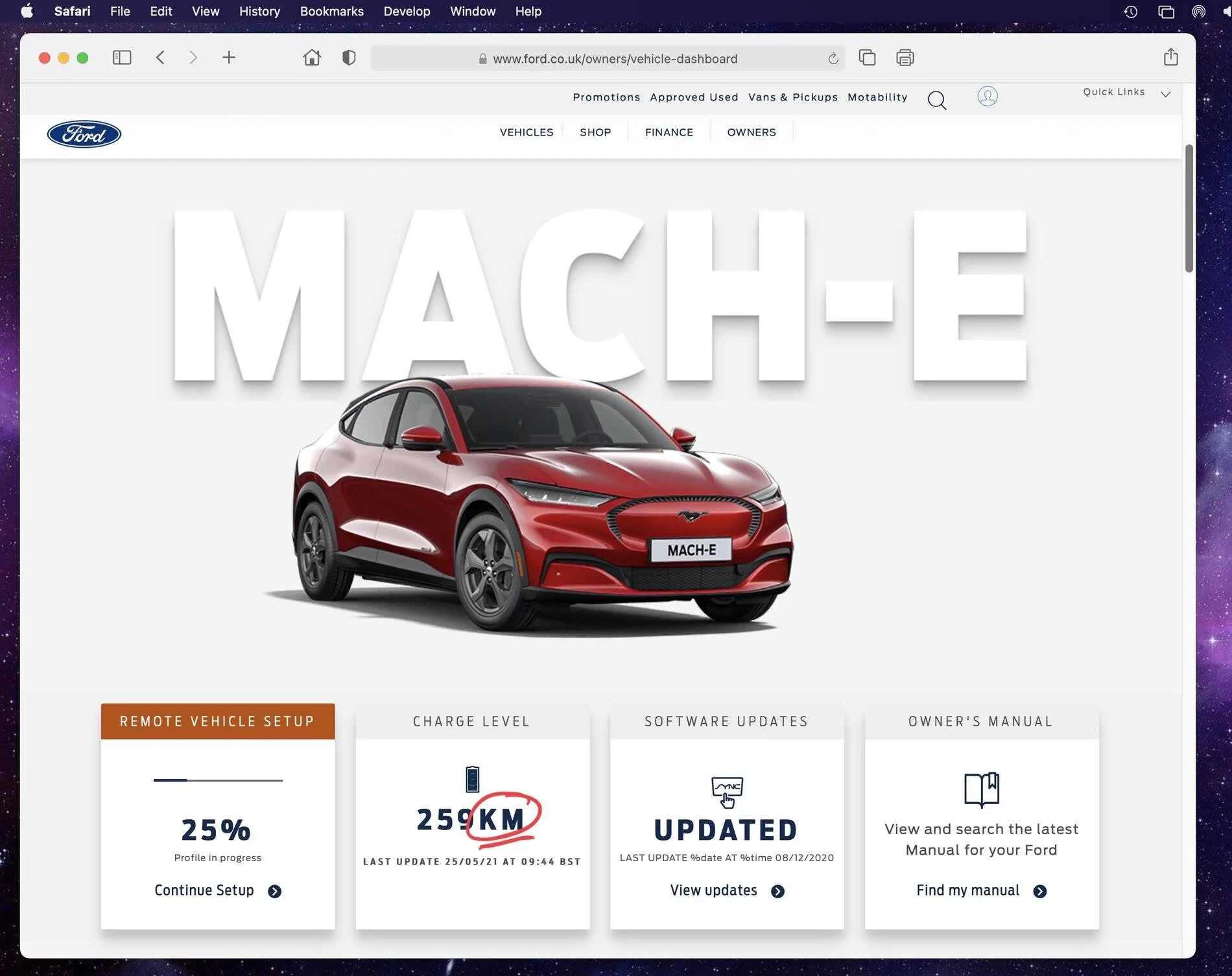Screen dimensions: 1232x976
Task: Click the View updates arrow icon
Action: [x=778, y=892]
